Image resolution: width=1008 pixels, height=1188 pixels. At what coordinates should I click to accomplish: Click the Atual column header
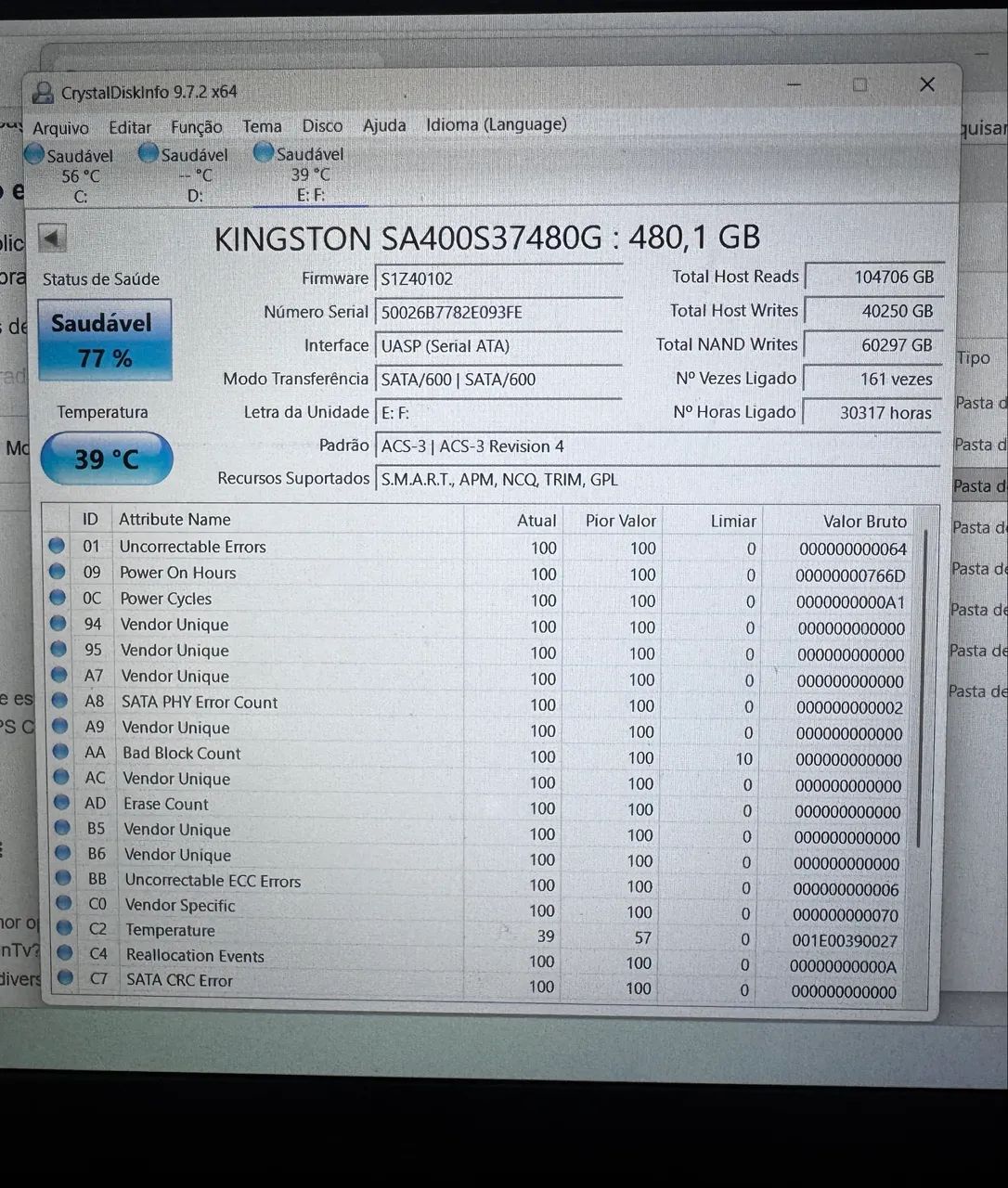pyautogui.click(x=536, y=521)
